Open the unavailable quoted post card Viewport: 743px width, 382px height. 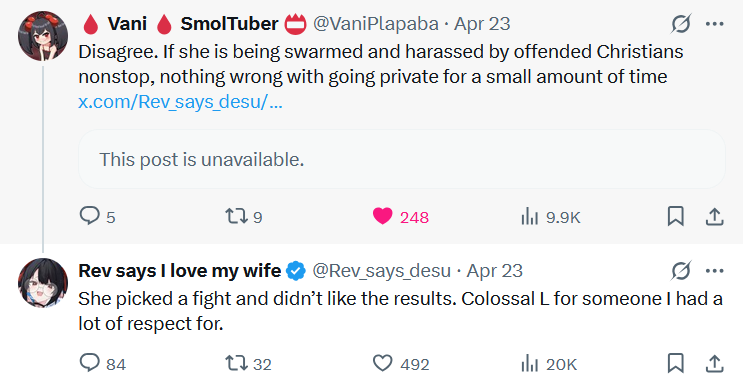[x=402, y=159]
